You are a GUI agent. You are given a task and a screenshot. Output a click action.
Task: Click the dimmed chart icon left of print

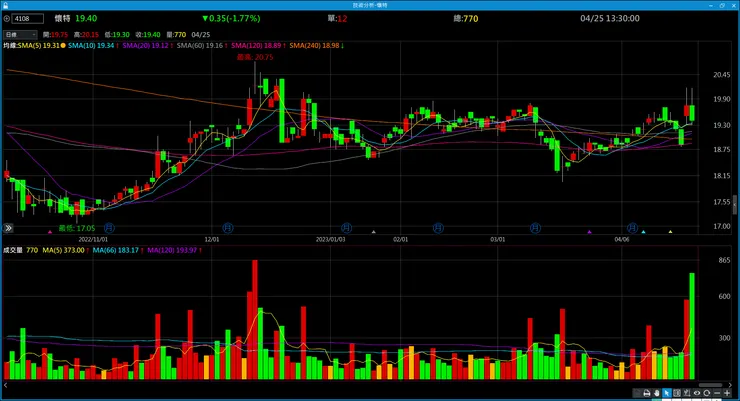637,393
